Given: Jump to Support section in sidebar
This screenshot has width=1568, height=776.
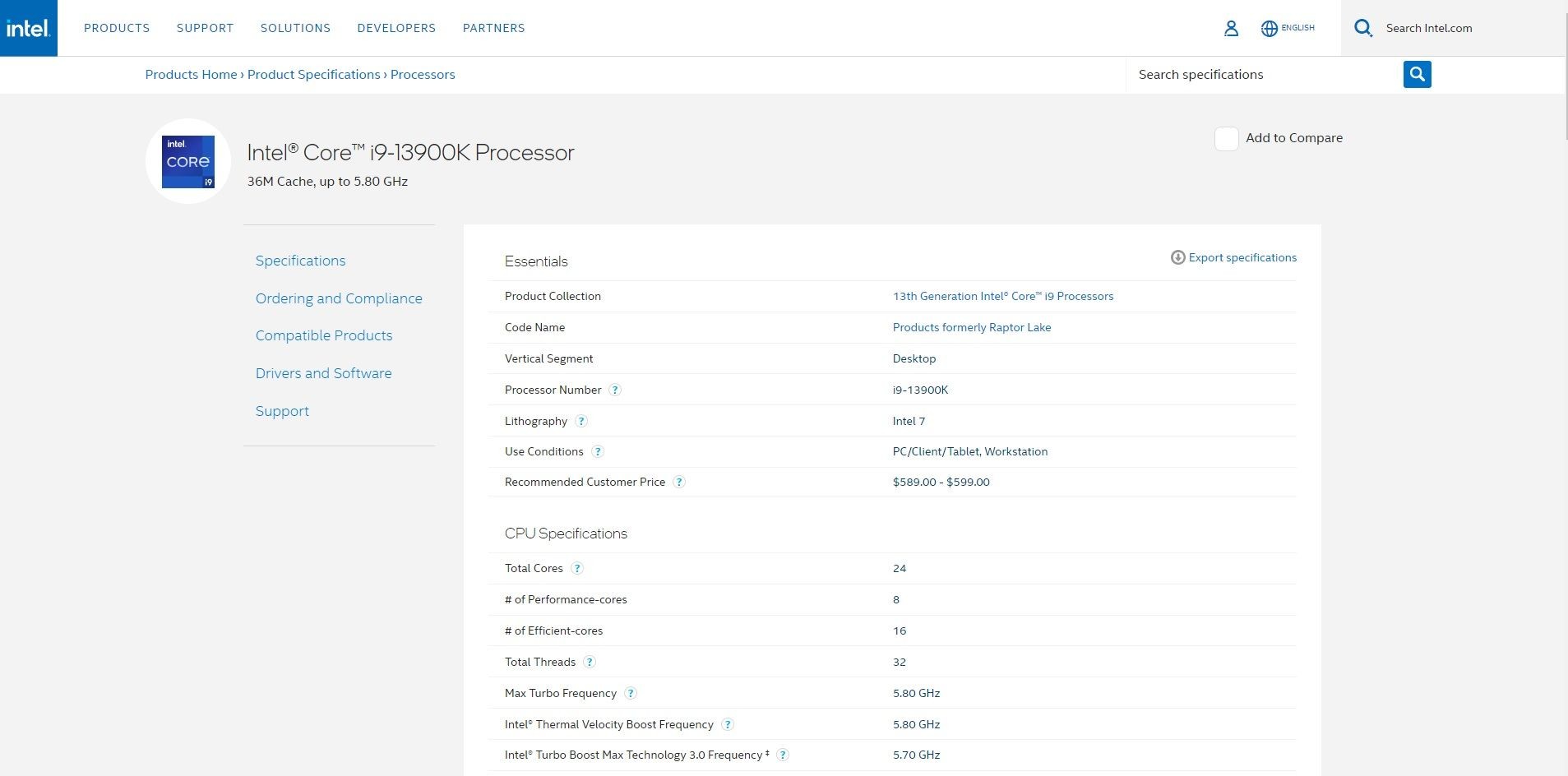Looking at the screenshot, I should coord(282,411).
